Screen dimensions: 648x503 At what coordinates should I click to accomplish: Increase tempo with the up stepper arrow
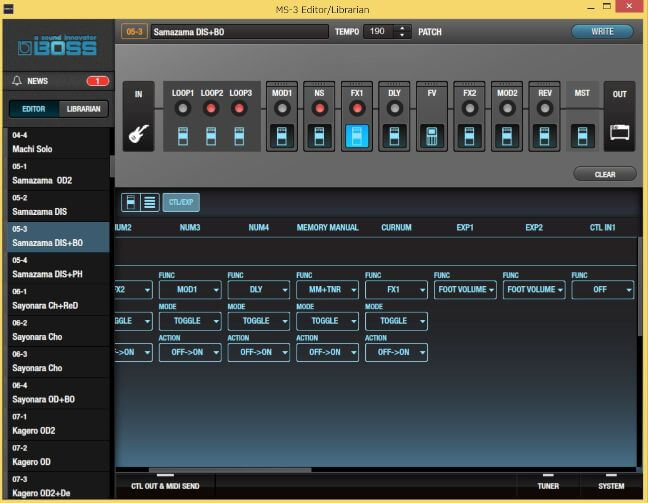point(402,28)
